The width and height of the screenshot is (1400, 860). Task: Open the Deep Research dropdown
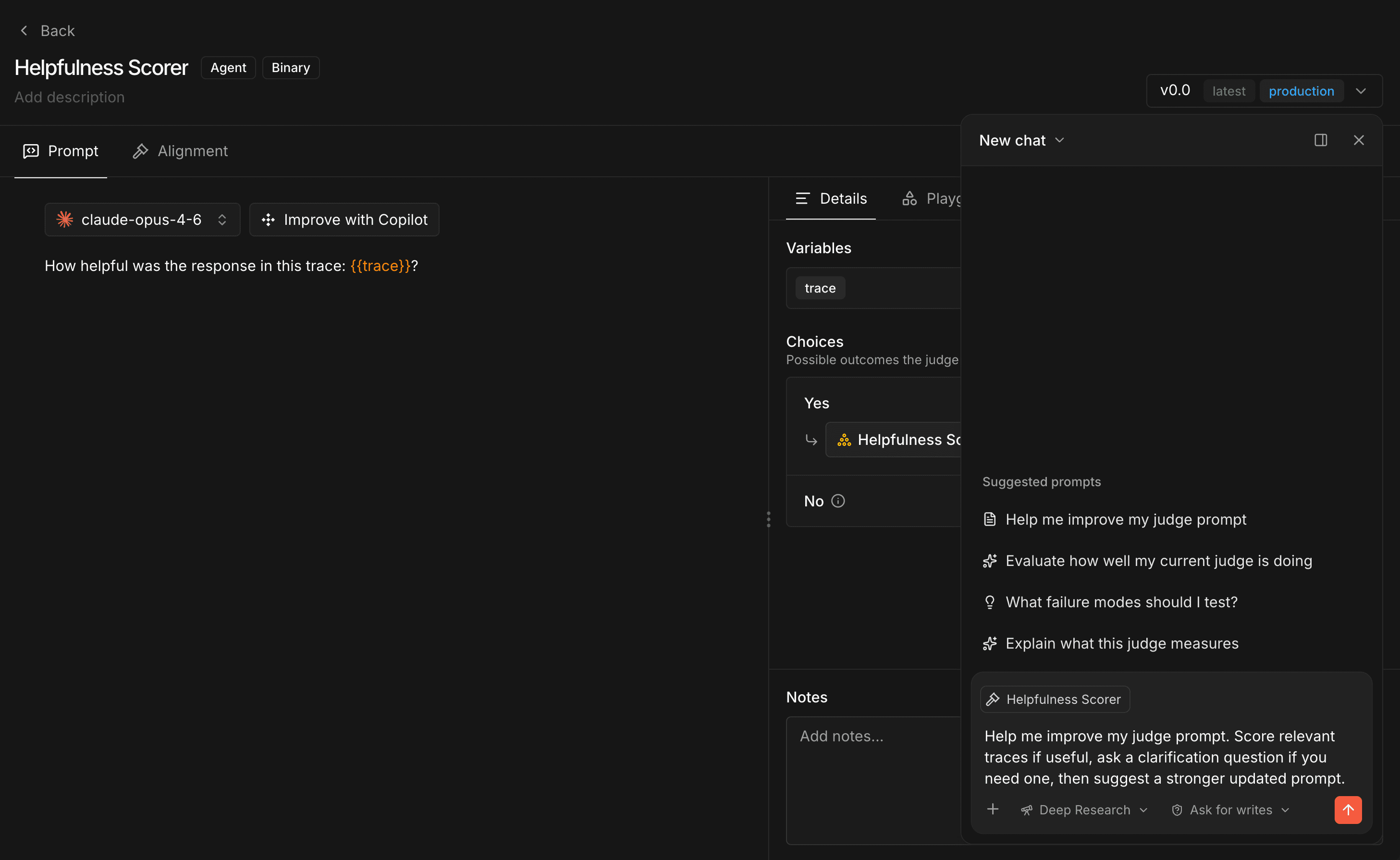click(1084, 810)
